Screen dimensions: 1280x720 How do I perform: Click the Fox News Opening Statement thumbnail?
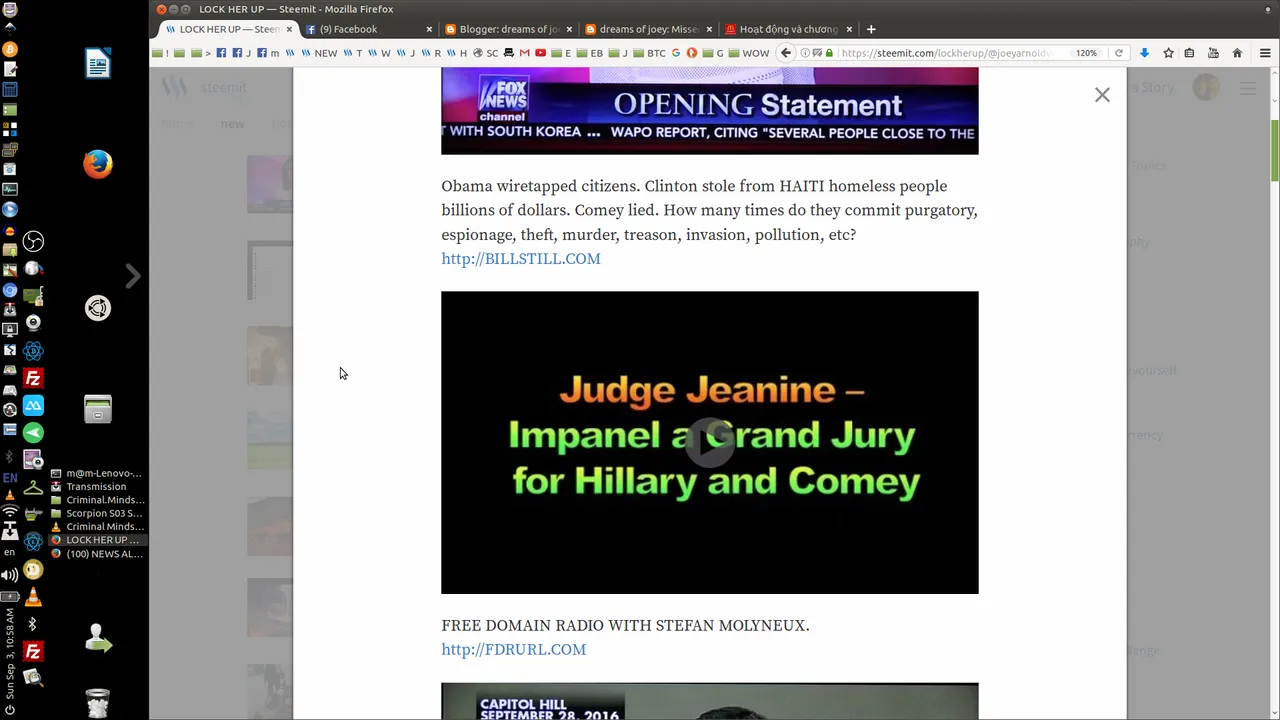(710, 111)
